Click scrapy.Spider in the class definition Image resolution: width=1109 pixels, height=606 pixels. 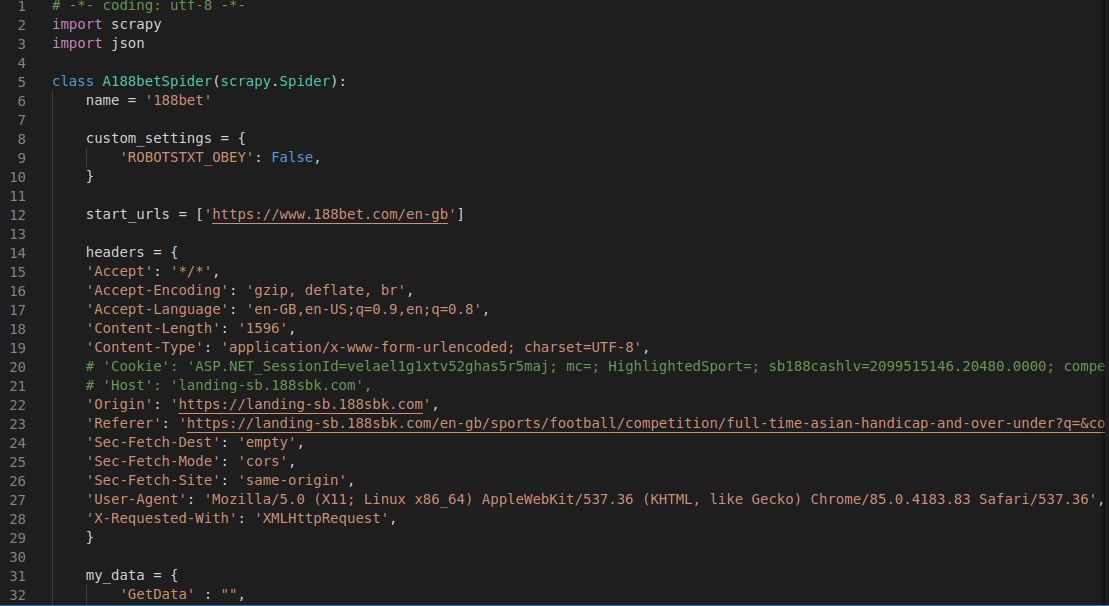click(275, 81)
